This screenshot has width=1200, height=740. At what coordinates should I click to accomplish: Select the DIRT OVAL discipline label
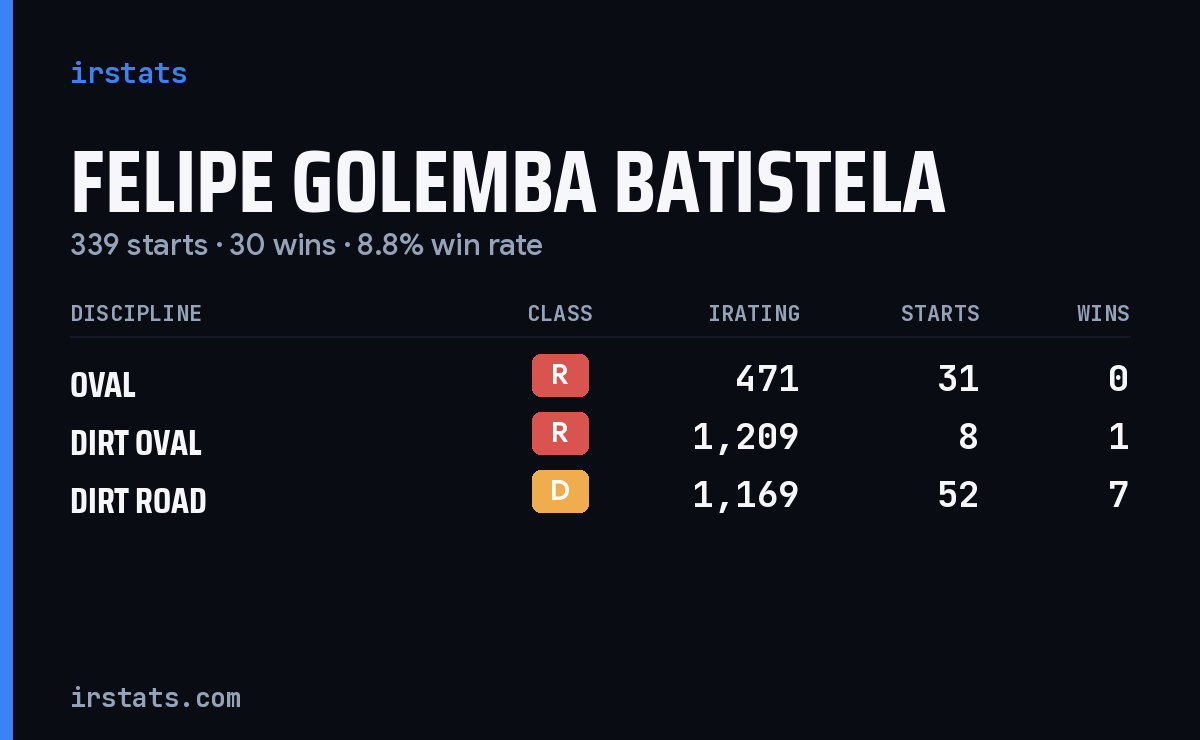[136, 443]
